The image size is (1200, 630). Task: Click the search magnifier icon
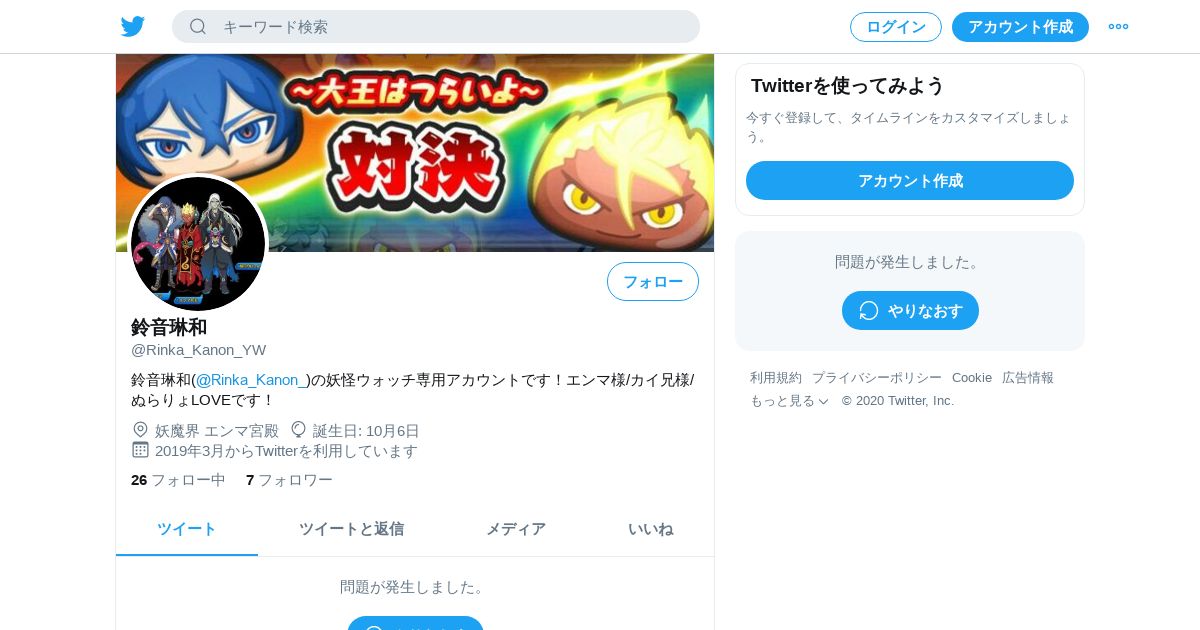click(x=198, y=26)
